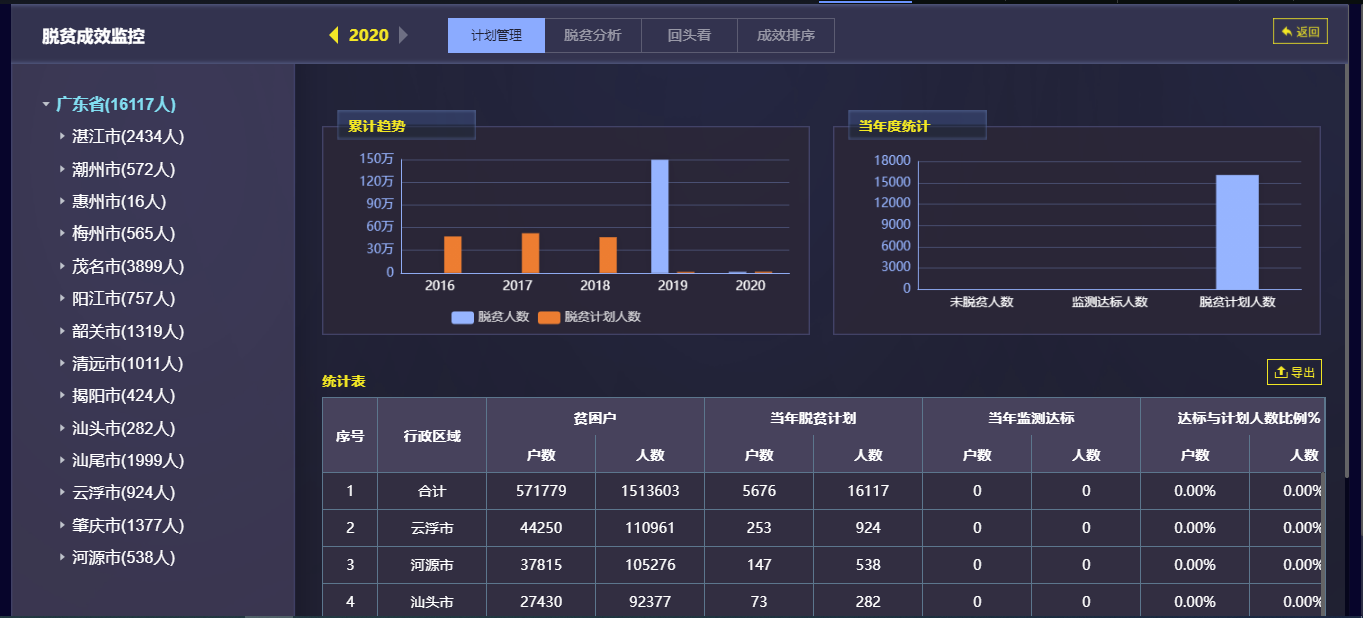Click the 导出 export button

coord(1294,372)
